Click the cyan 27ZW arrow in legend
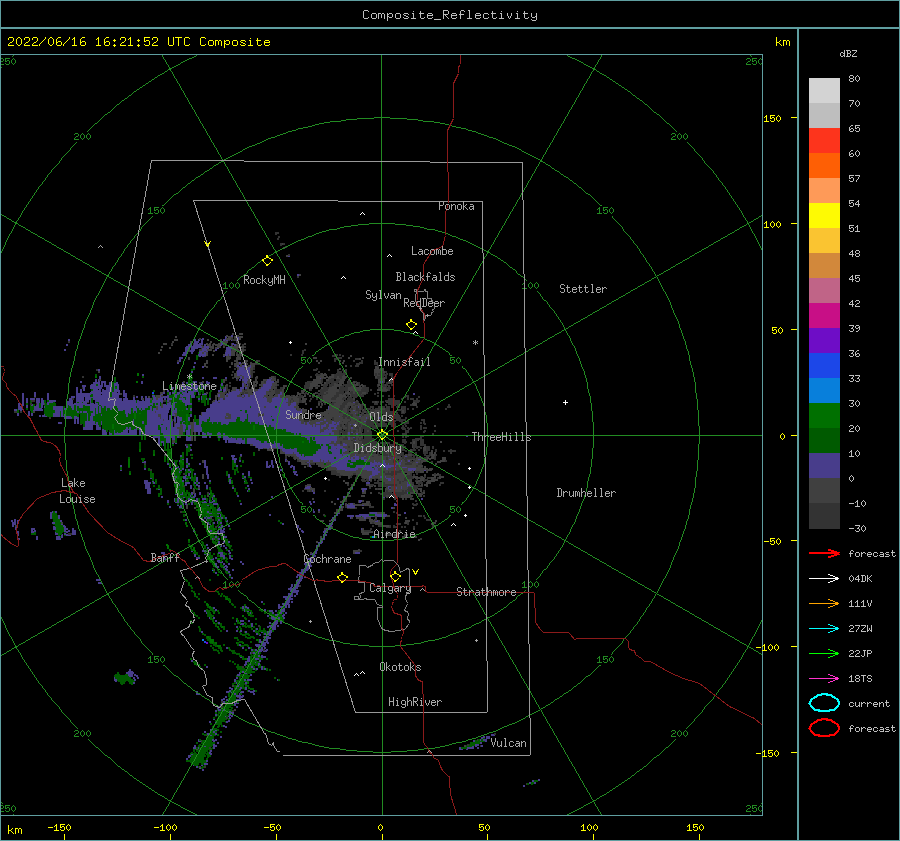 tap(824, 629)
